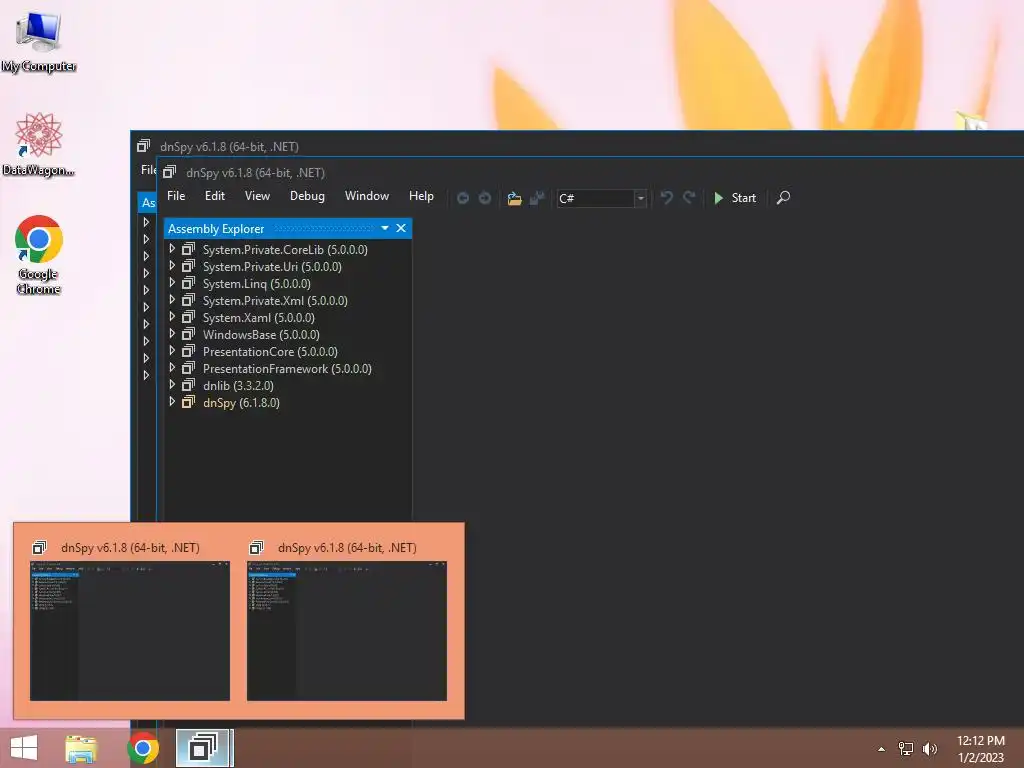This screenshot has width=1024, height=768.
Task: Click the dnSpy taskbar button
Action: (x=204, y=748)
